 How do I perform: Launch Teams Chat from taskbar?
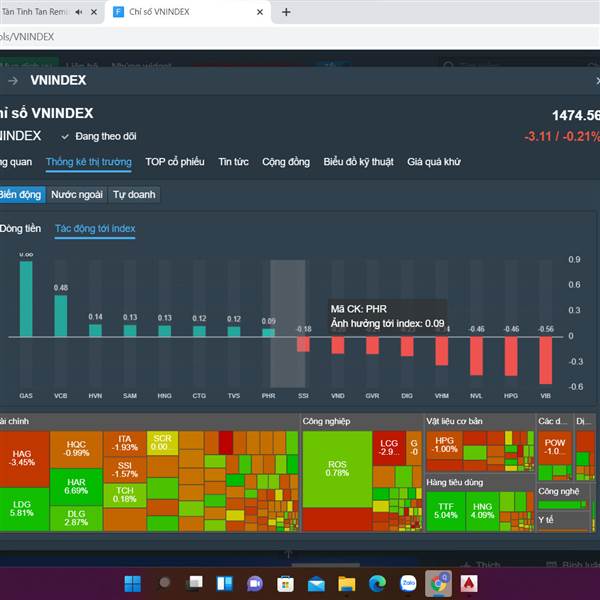tap(255, 584)
